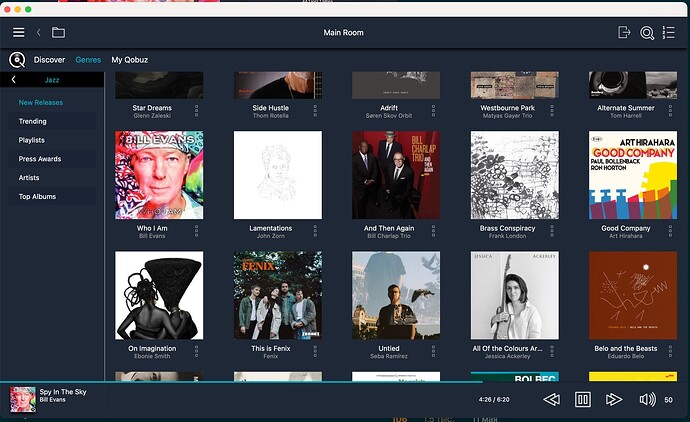Click artist name John Zorn
The height and width of the screenshot is (422, 690).
271,236
